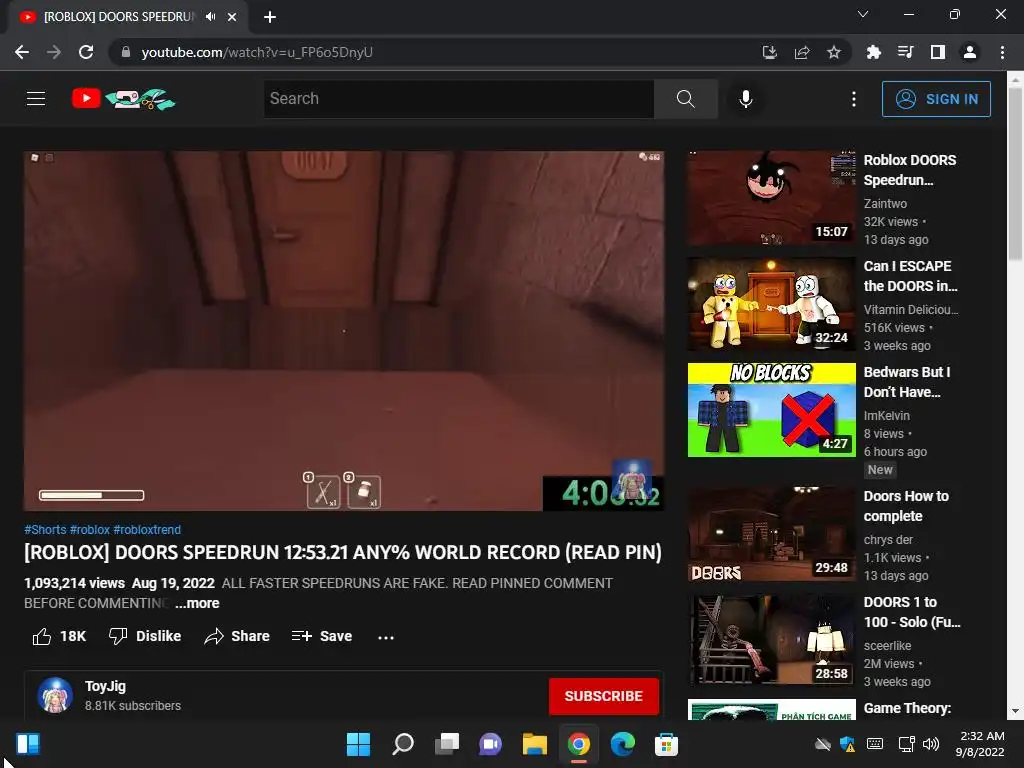Open the #roblox hashtag link

tap(90, 530)
